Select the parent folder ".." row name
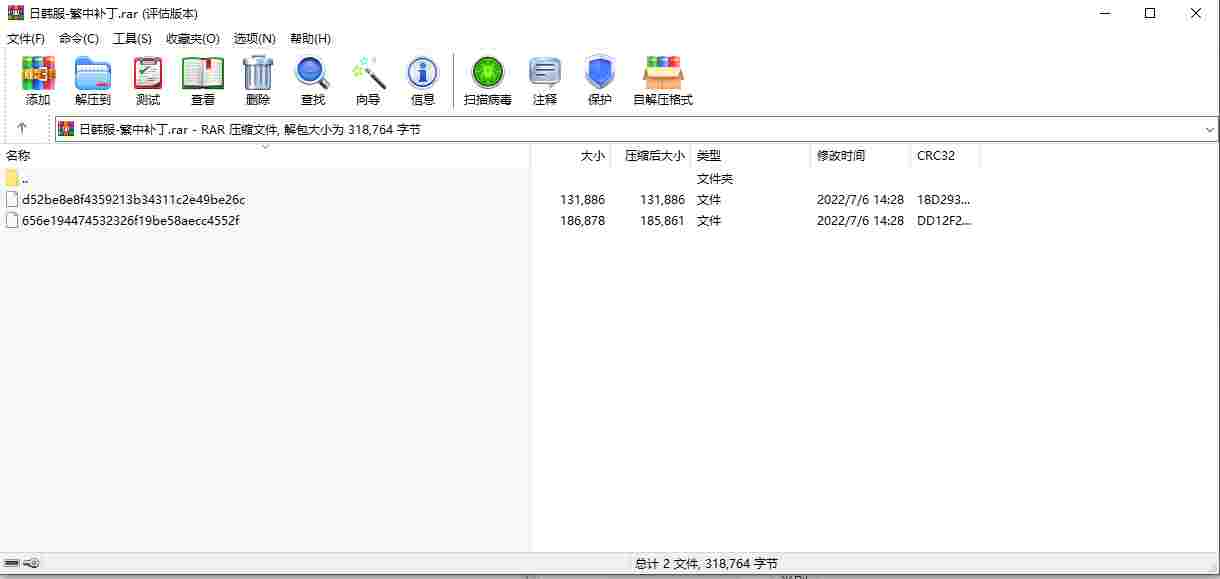The image size is (1220, 579). click(x=25, y=178)
